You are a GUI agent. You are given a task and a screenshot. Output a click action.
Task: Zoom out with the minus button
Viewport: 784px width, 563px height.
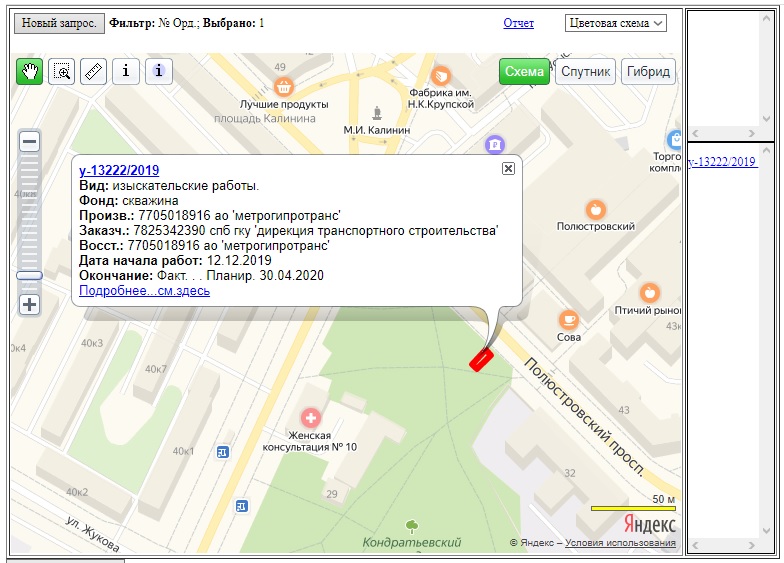coord(30,141)
